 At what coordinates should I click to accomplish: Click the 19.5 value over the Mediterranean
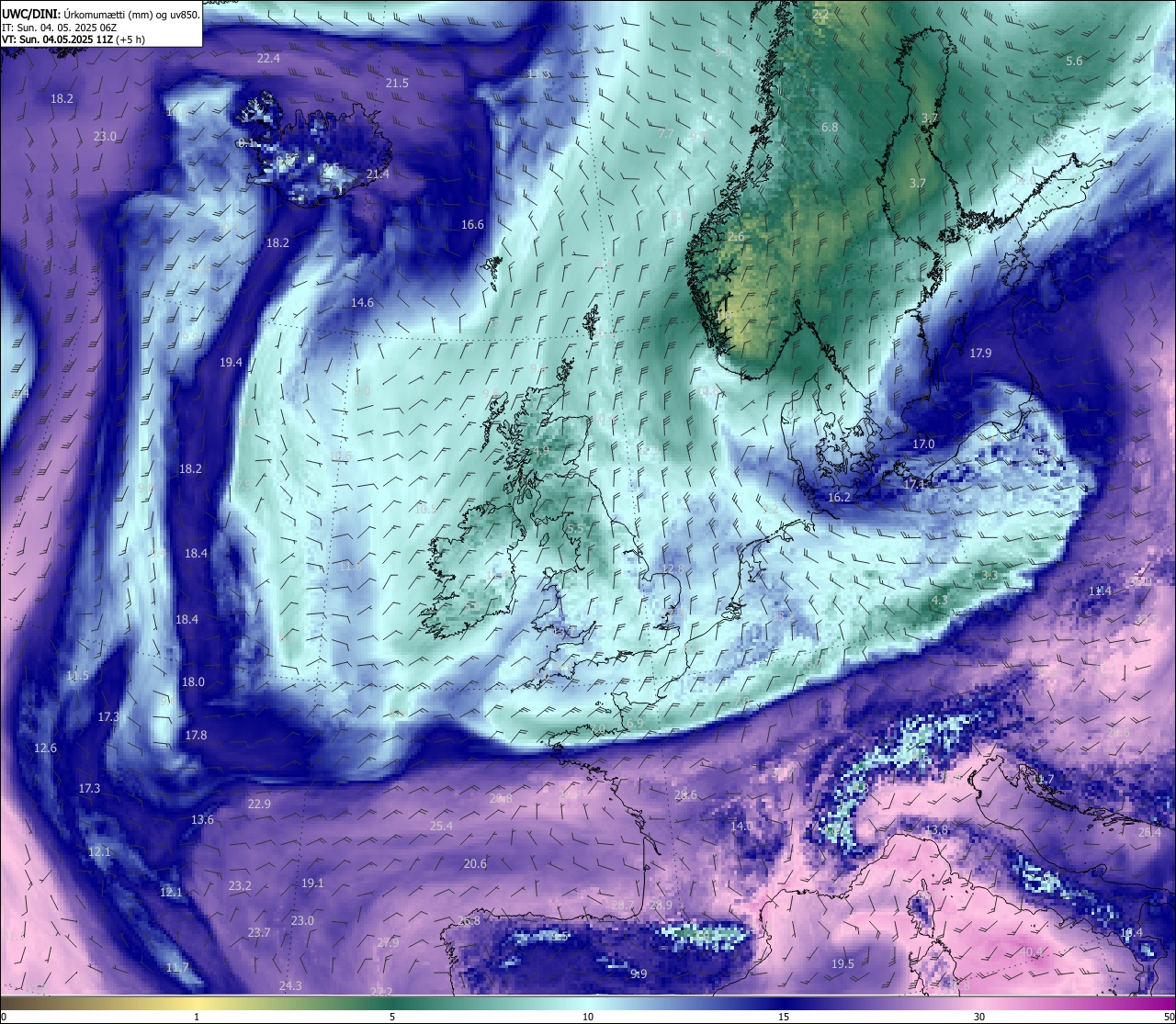click(x=842, y=963)
